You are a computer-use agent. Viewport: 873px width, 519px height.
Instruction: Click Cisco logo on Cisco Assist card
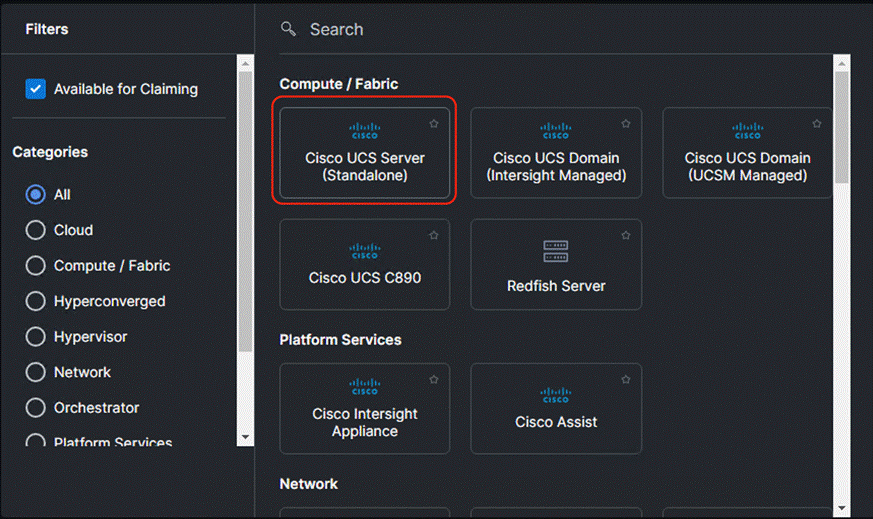[x=556, y=395]
